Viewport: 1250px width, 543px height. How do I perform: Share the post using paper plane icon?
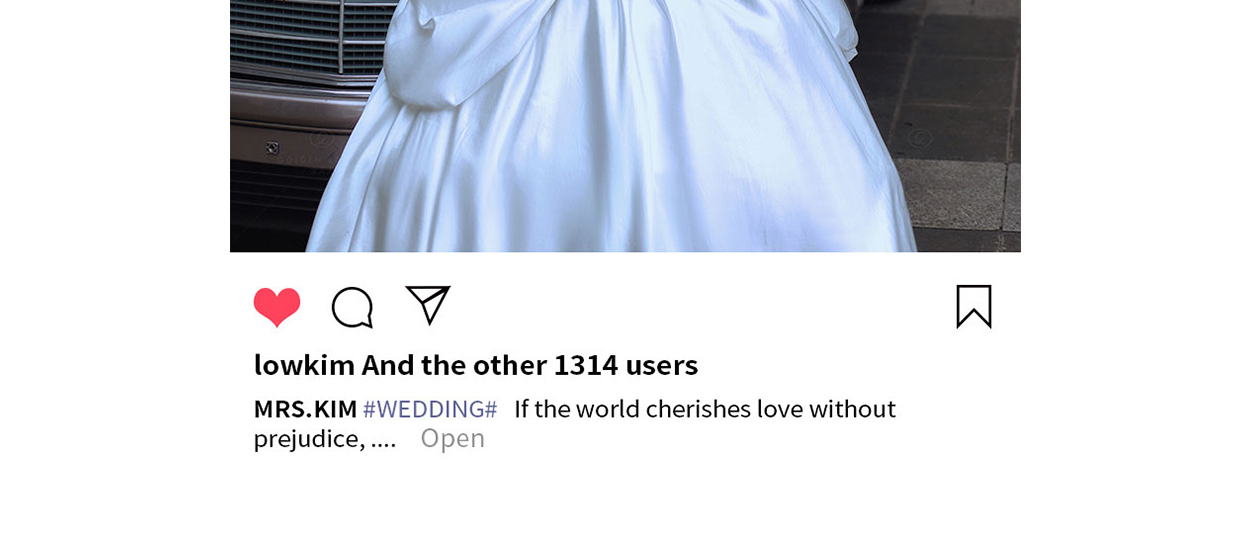tap(427, 305)
